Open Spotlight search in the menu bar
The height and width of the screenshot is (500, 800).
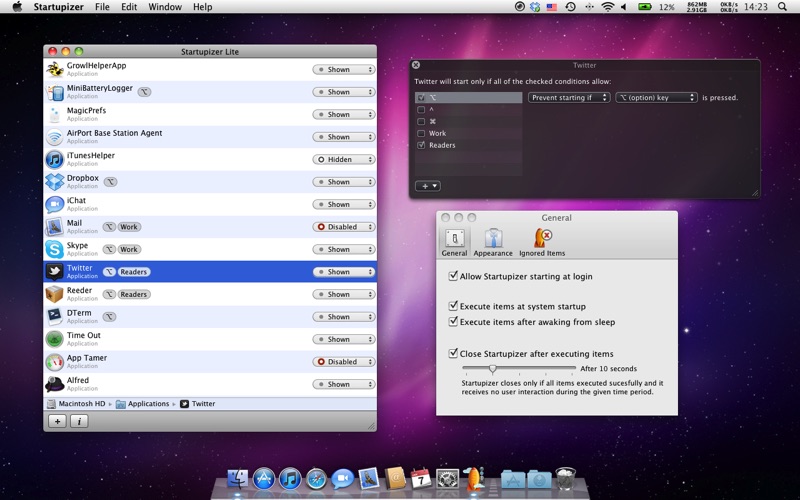[x=782, y=7]
